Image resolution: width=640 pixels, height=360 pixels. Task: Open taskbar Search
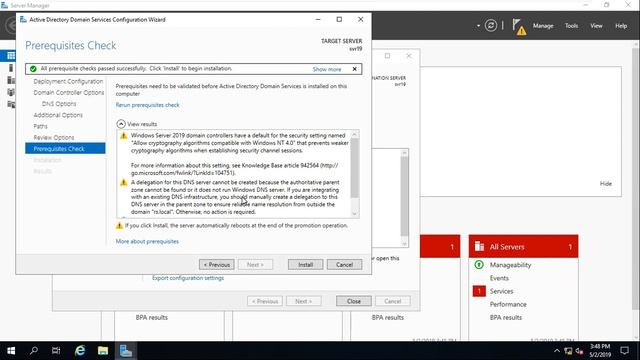point(34,351)
